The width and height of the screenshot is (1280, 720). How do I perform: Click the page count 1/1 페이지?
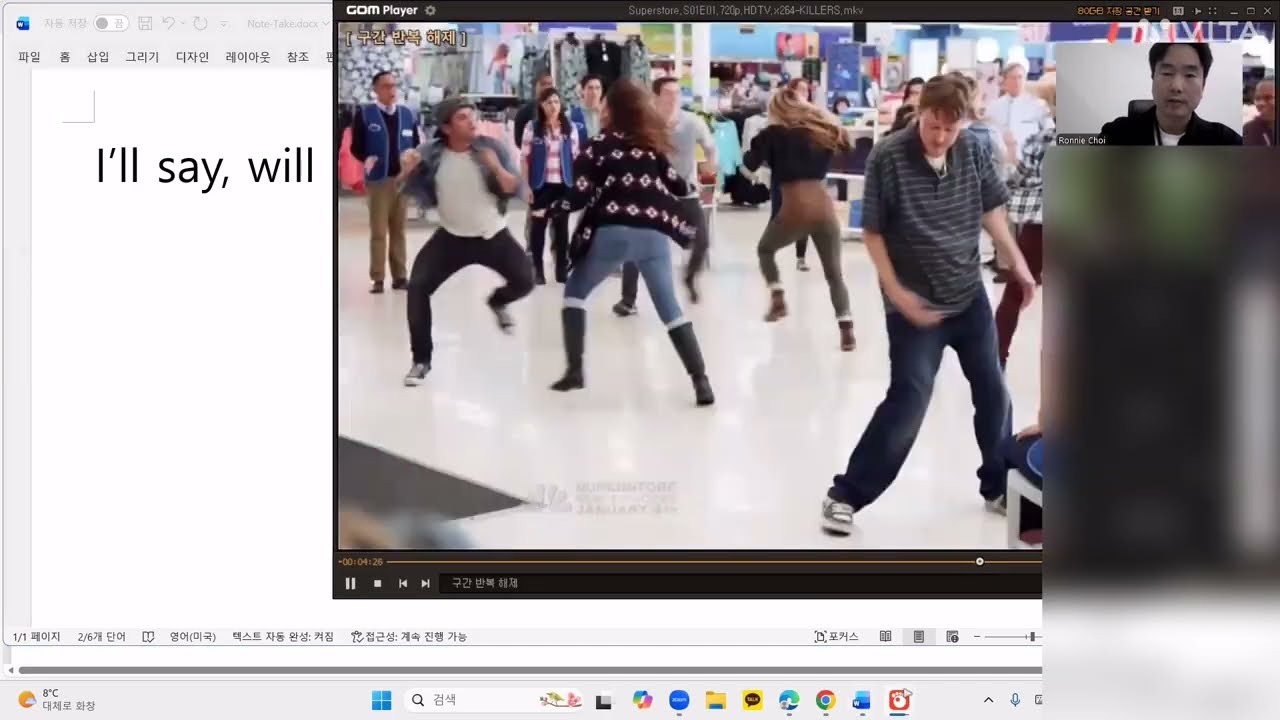pos(37,636)
